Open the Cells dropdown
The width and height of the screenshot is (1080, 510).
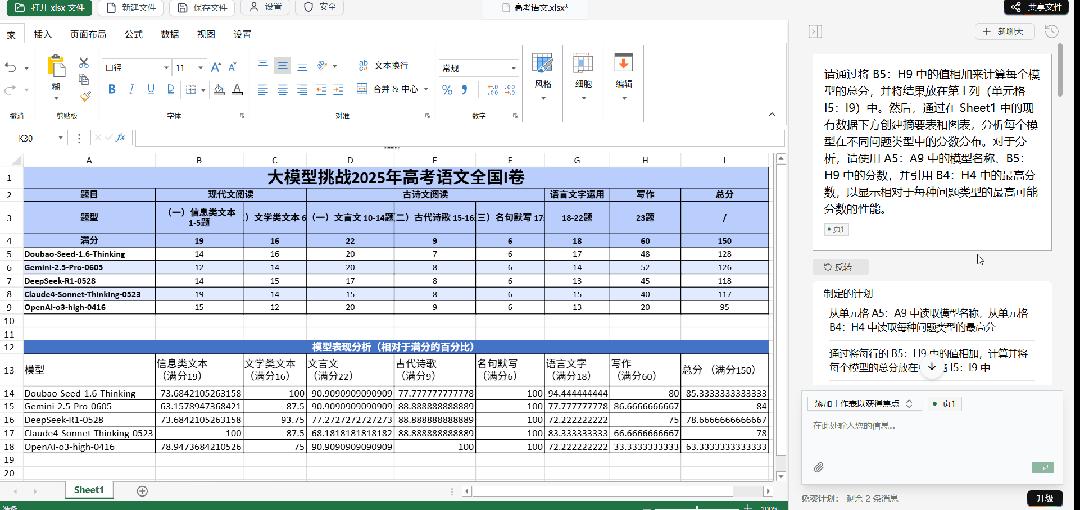click(583, 76)
